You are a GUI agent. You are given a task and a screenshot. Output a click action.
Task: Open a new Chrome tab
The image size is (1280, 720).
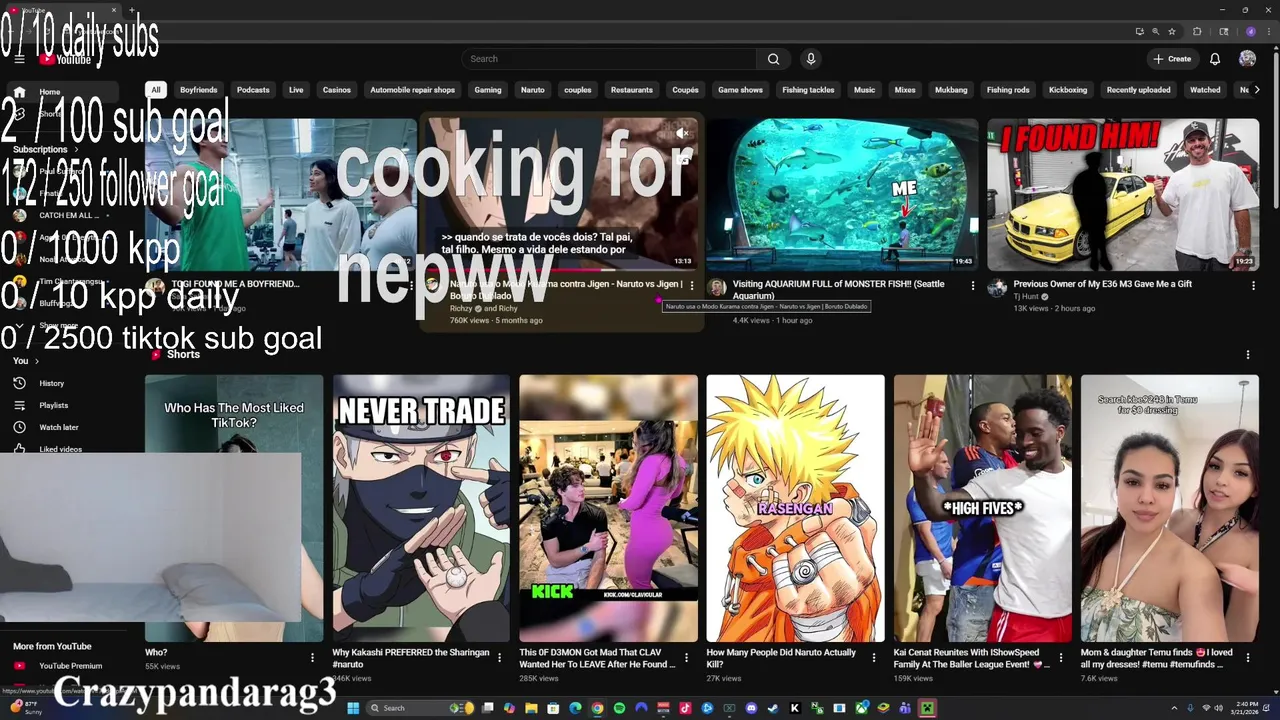point(132,10)
